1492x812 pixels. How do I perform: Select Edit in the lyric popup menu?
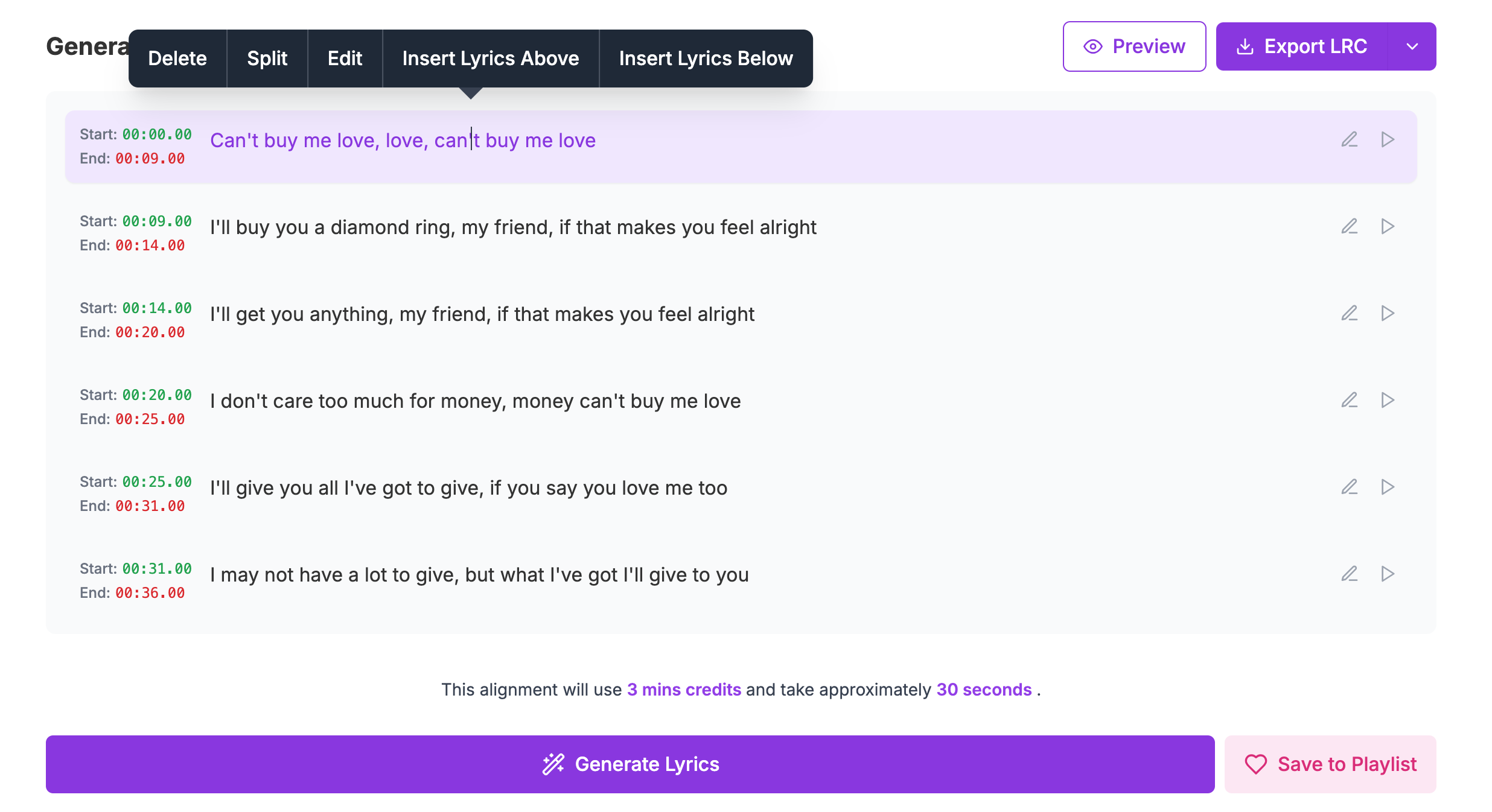point(345,59)
